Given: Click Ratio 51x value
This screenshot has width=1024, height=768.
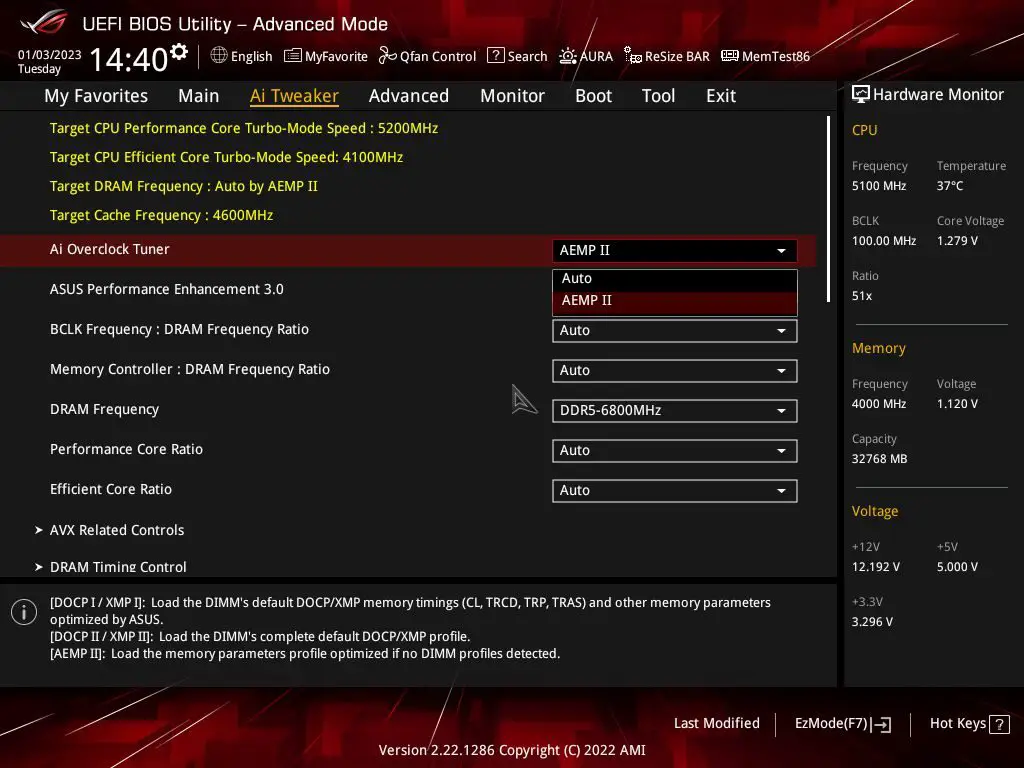Looking at the screenshot, I should click(x=862, y=296).
